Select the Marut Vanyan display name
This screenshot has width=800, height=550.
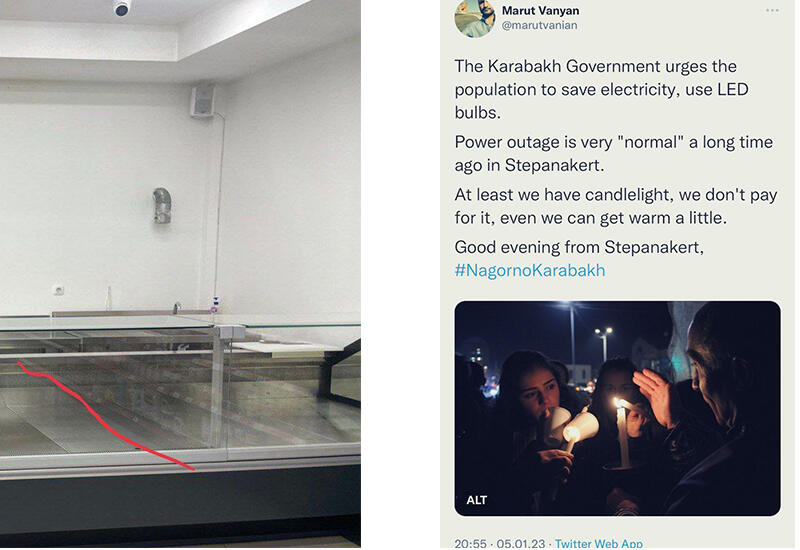(x=540, y=10)
